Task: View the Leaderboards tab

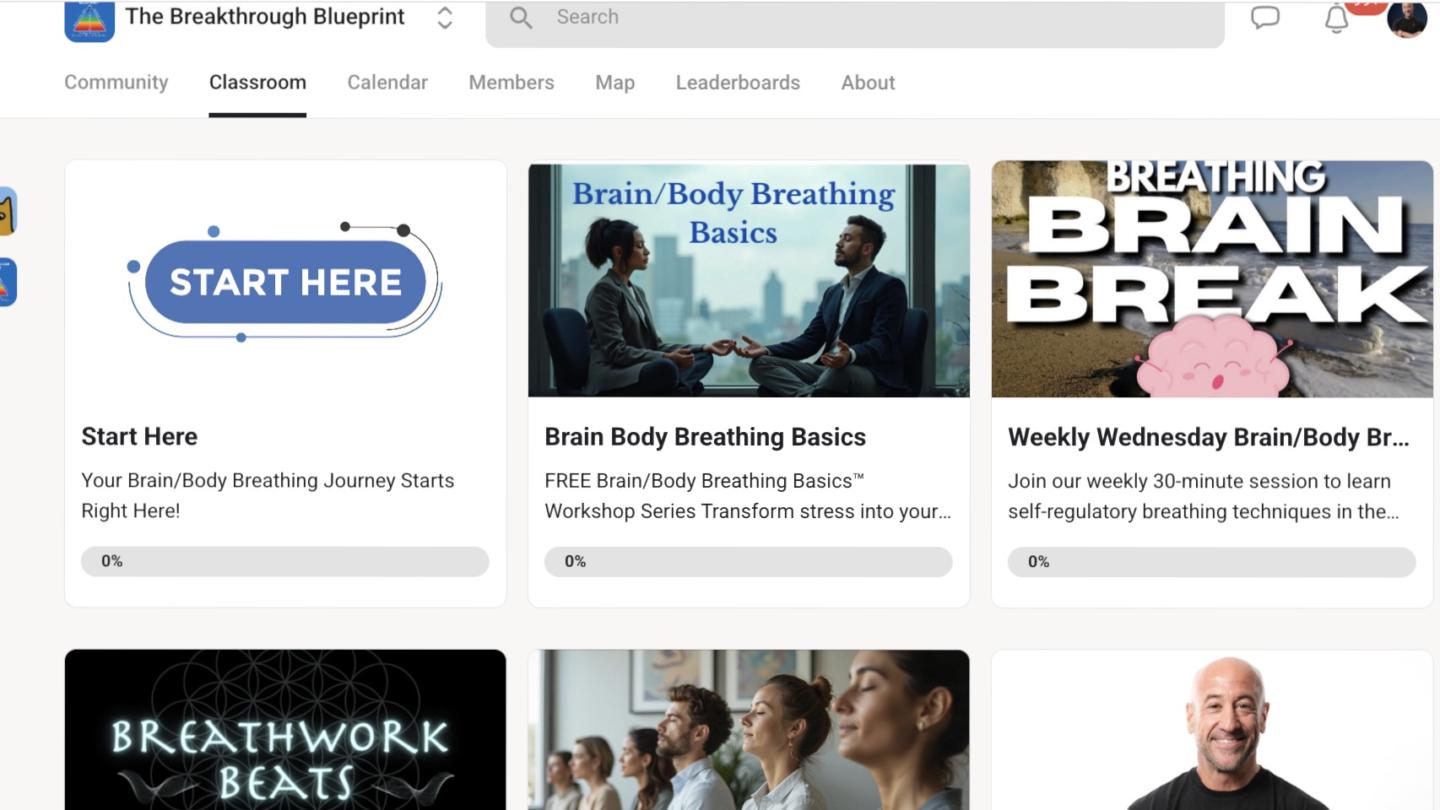Action: click(x=738, y=83)
